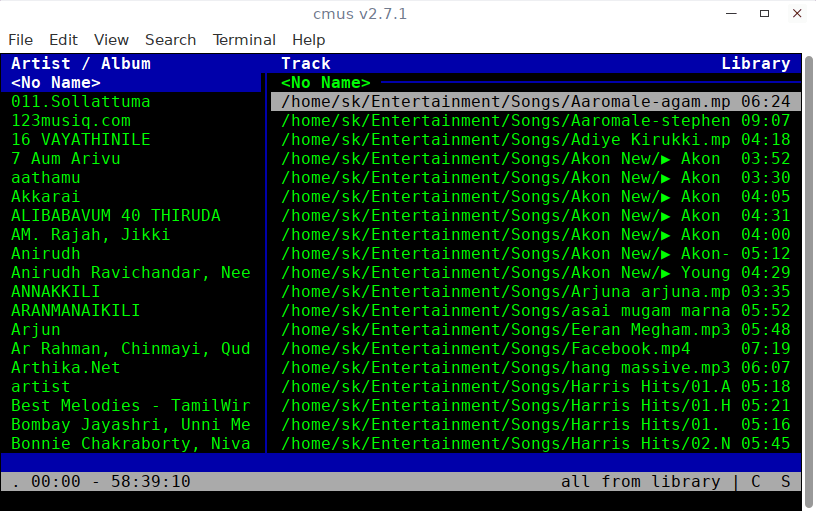Select Akon New track lasting 04:05

click(x=536, y=197)
